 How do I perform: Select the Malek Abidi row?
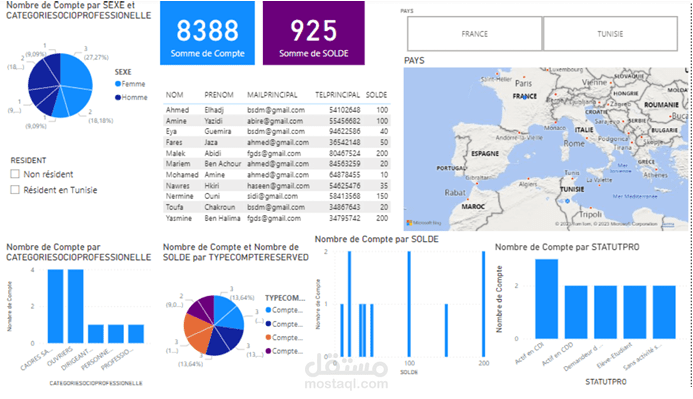coord(277,153)
